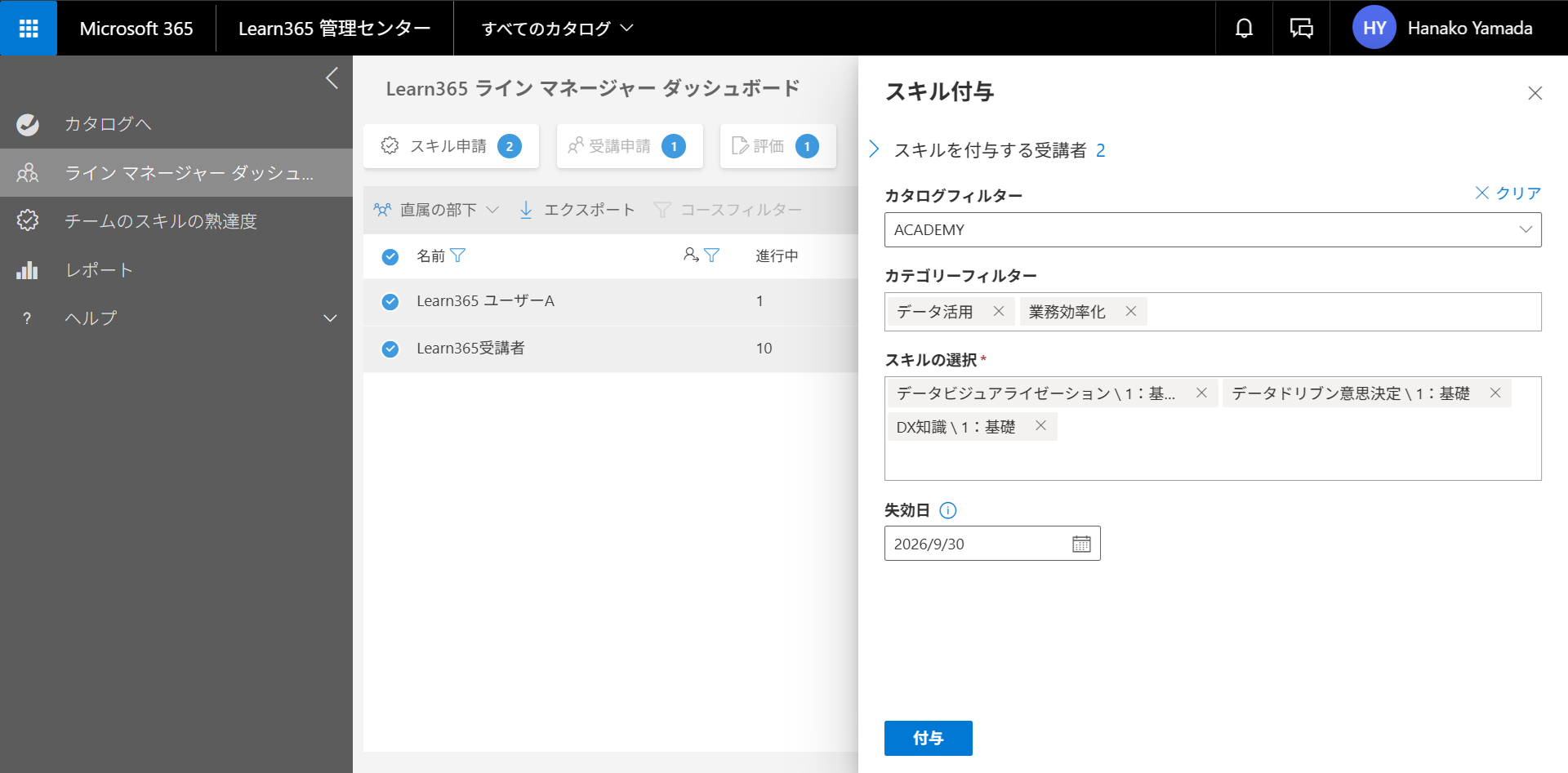Screen dimensions: 1568x773
Task: Open ライン マネージャー ダッシュボード menu item
Action: coord(176,173)
